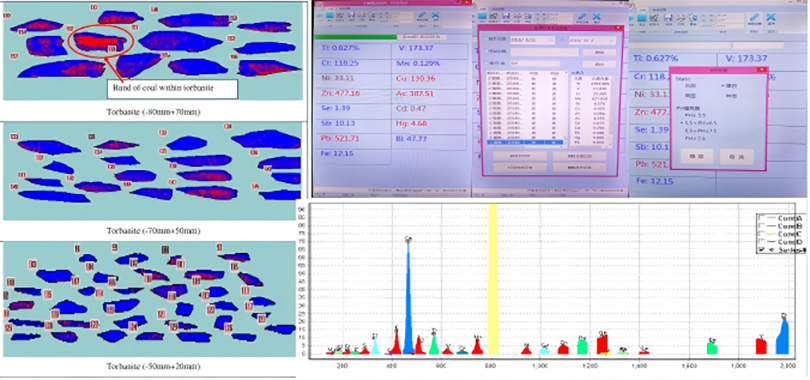The width and height of the screenshot is (810, 380).
Task: Click the blue wrench icon in left screen toolbar
Action: tap(422, 15)
